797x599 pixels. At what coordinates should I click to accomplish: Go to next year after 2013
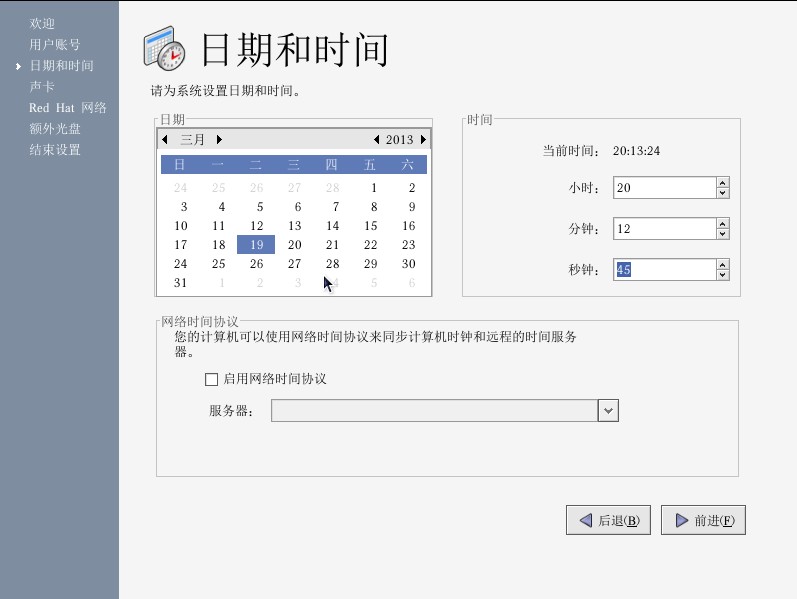pos(423,139)
